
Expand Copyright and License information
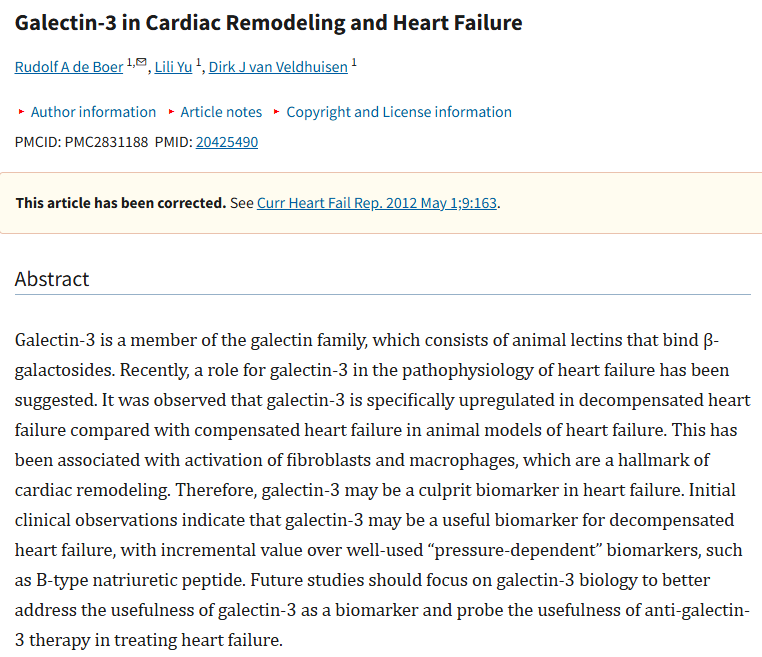coord(399,112)
